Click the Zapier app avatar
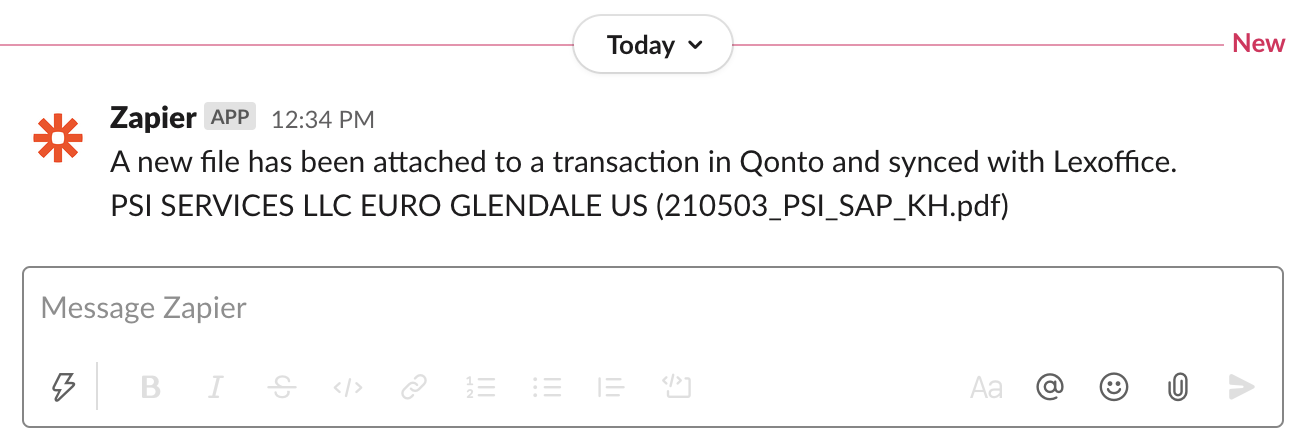 [x=57, y=137]
